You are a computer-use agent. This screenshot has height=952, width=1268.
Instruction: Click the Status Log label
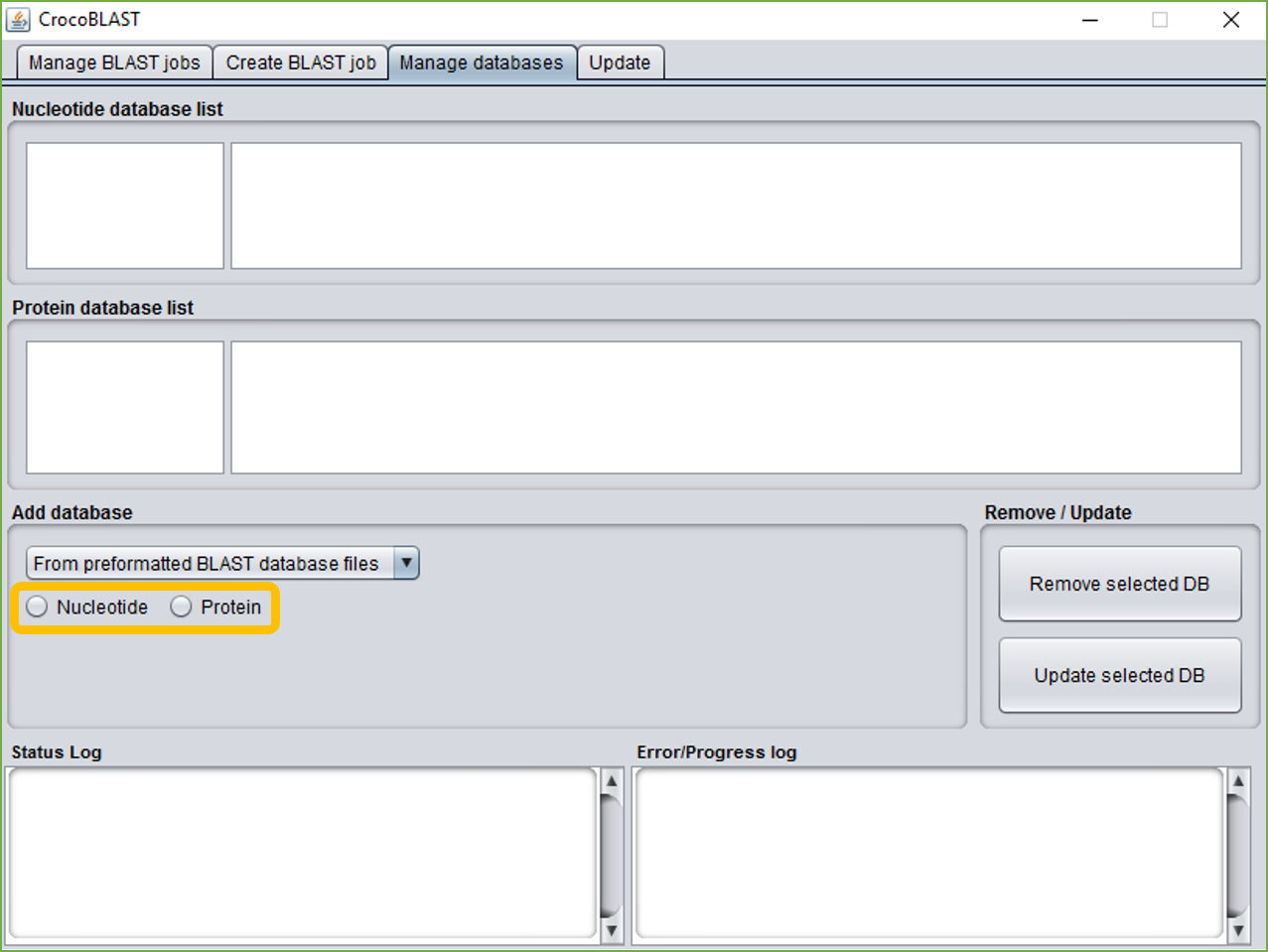57,751
